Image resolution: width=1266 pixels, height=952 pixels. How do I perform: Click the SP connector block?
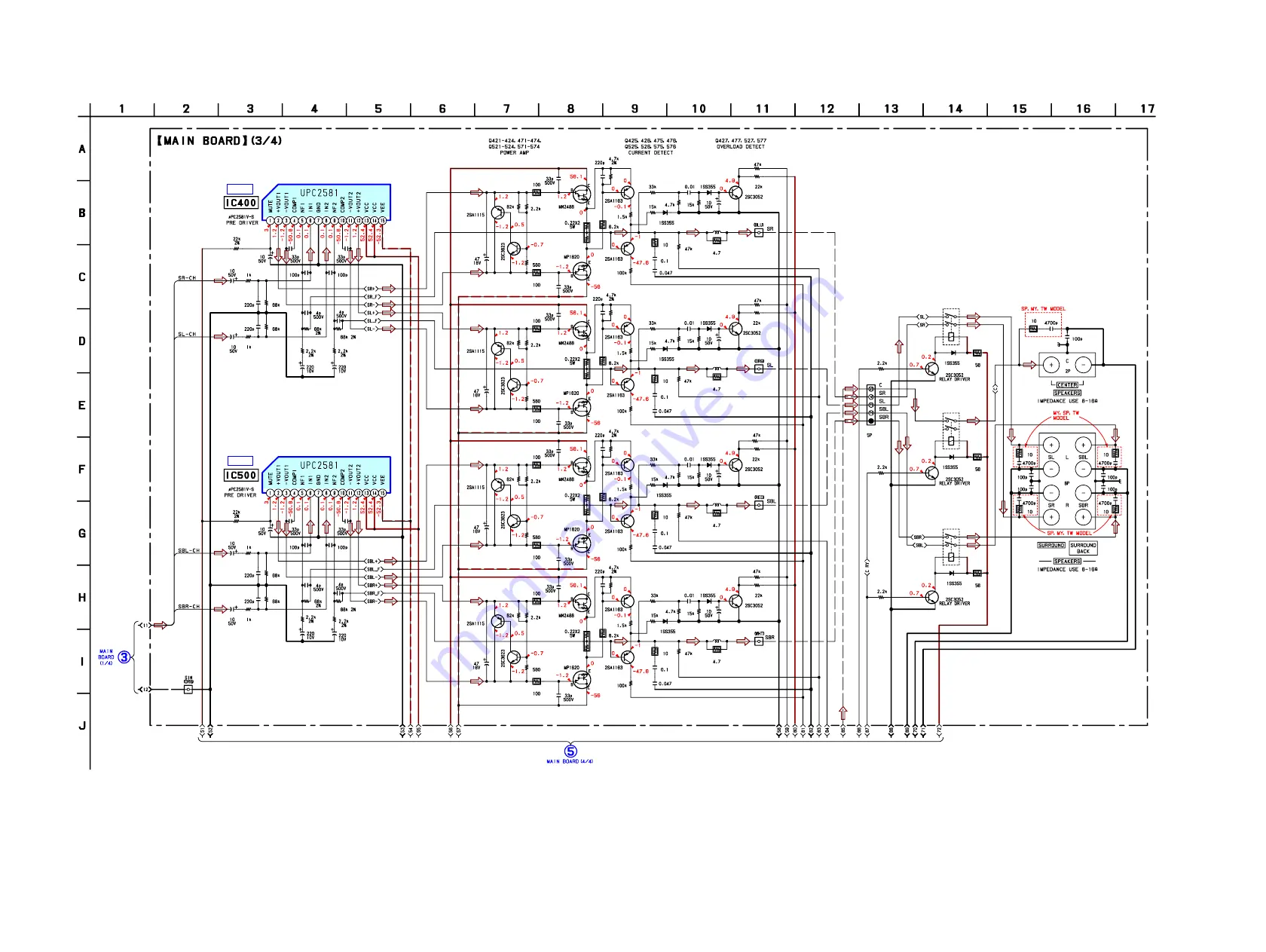[x=871, y=404]
